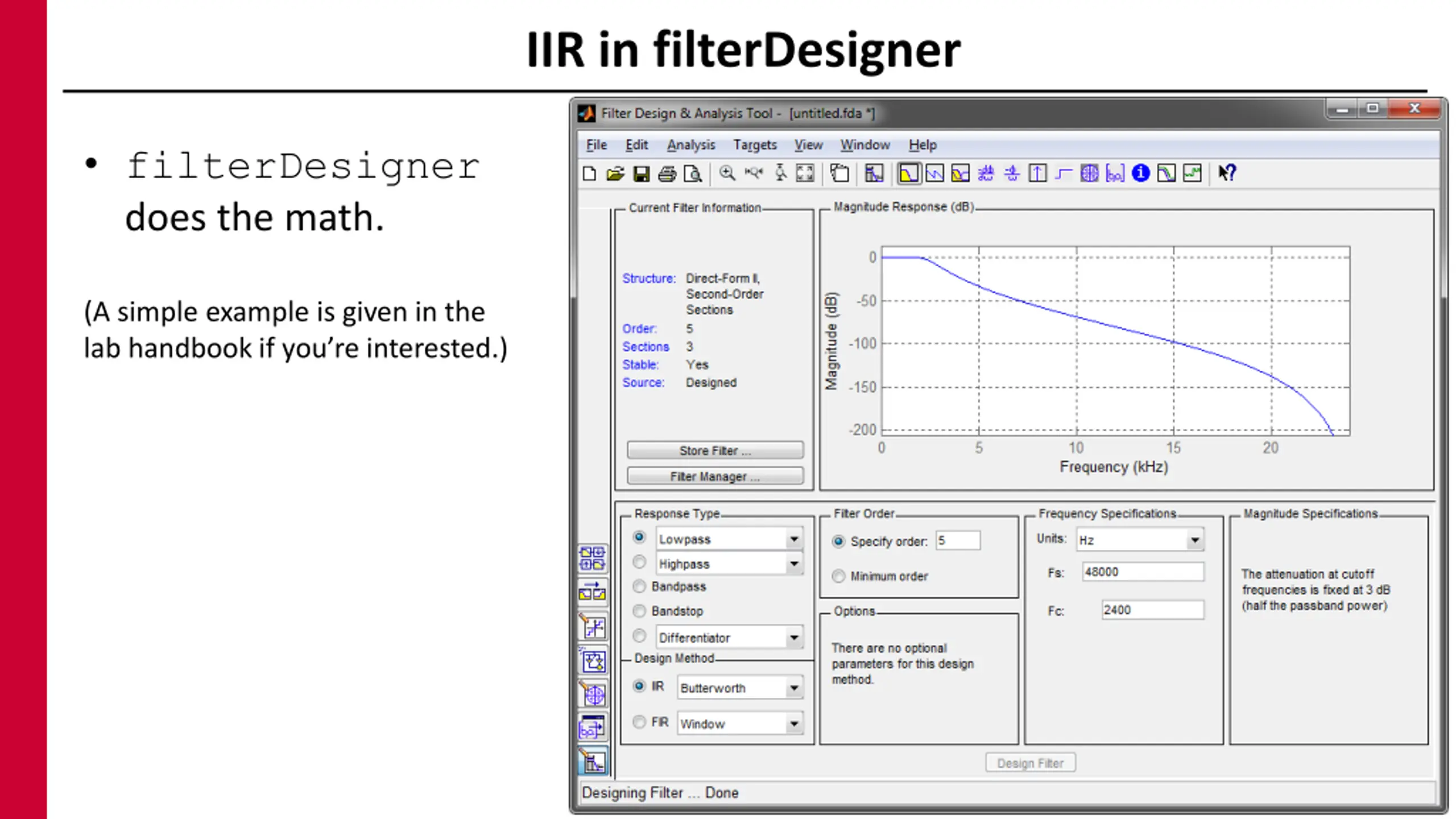Open a saved session with folder icon
1456x819 pixels.
[x=615, y=173]
